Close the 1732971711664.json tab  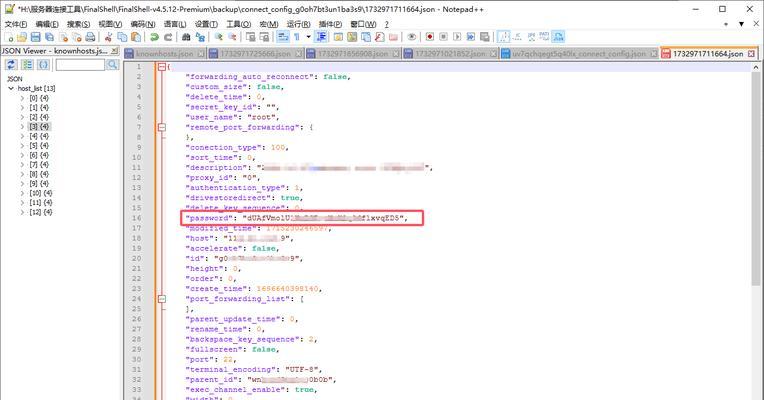pos(751,54)
